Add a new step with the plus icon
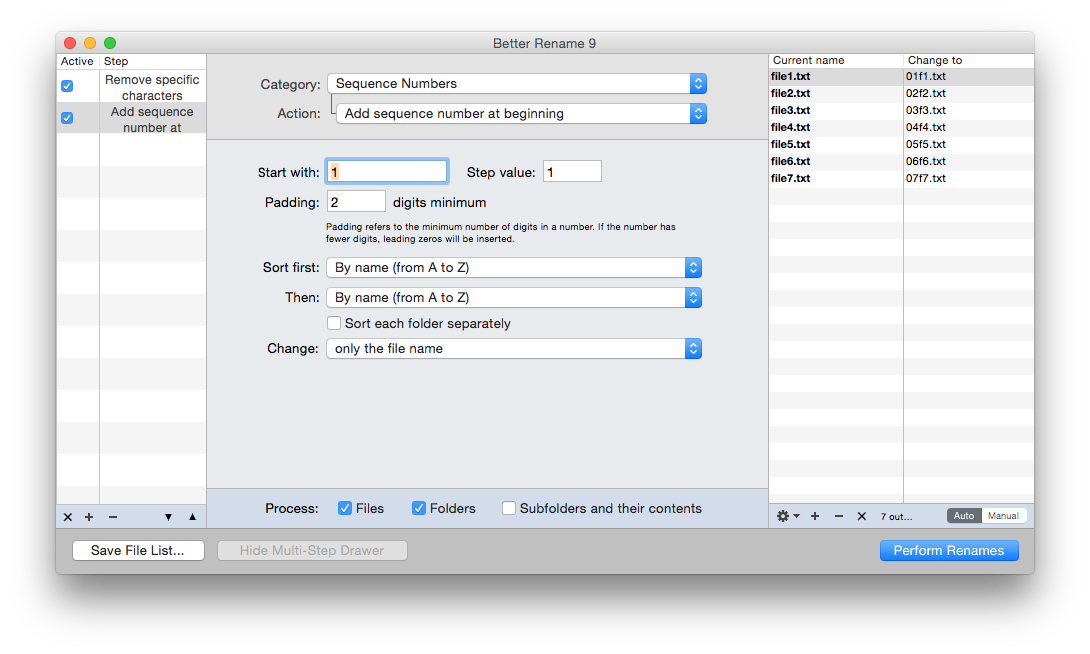1090x654 pixels. coord(89,517)
